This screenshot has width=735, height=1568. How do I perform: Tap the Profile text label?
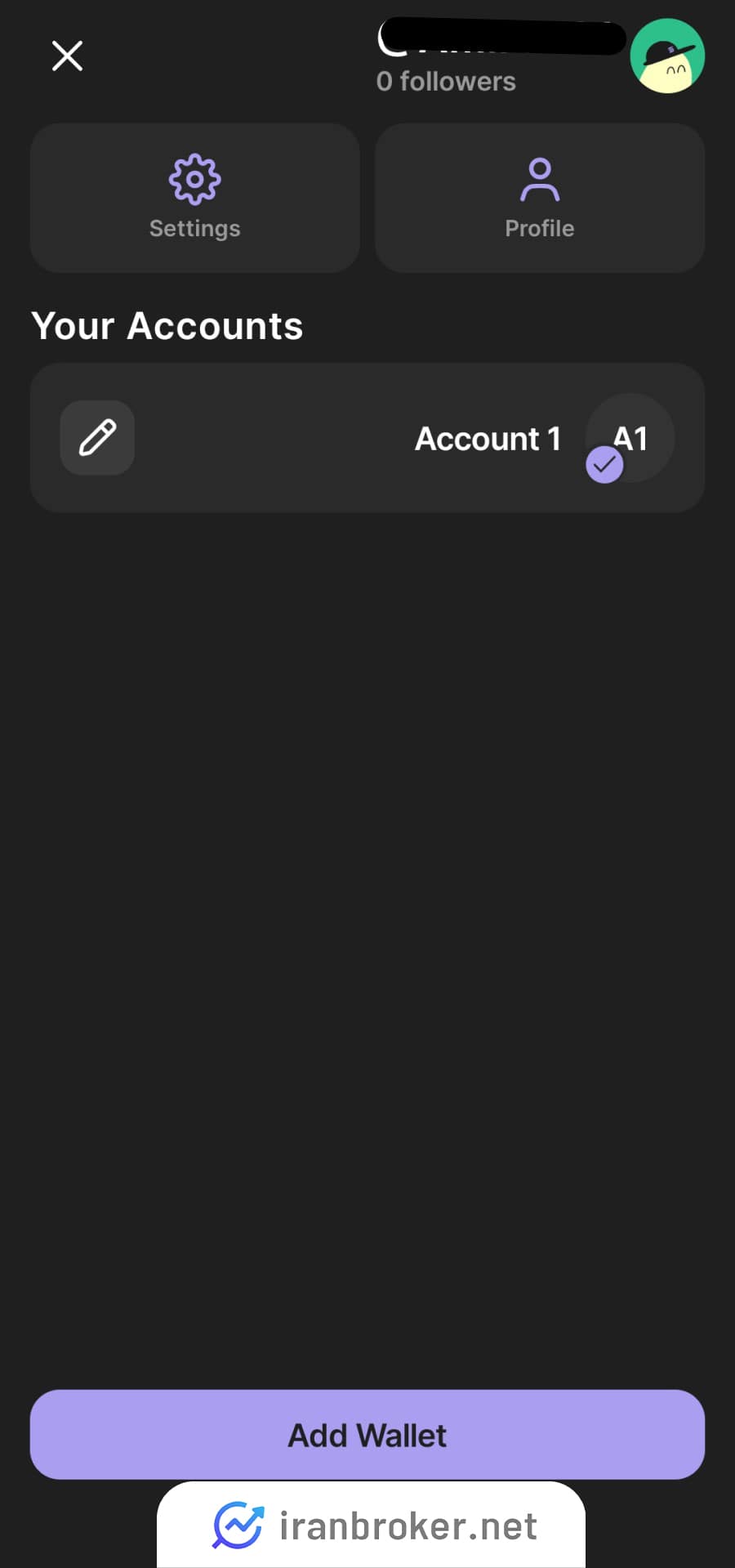(x=540, y=228)
